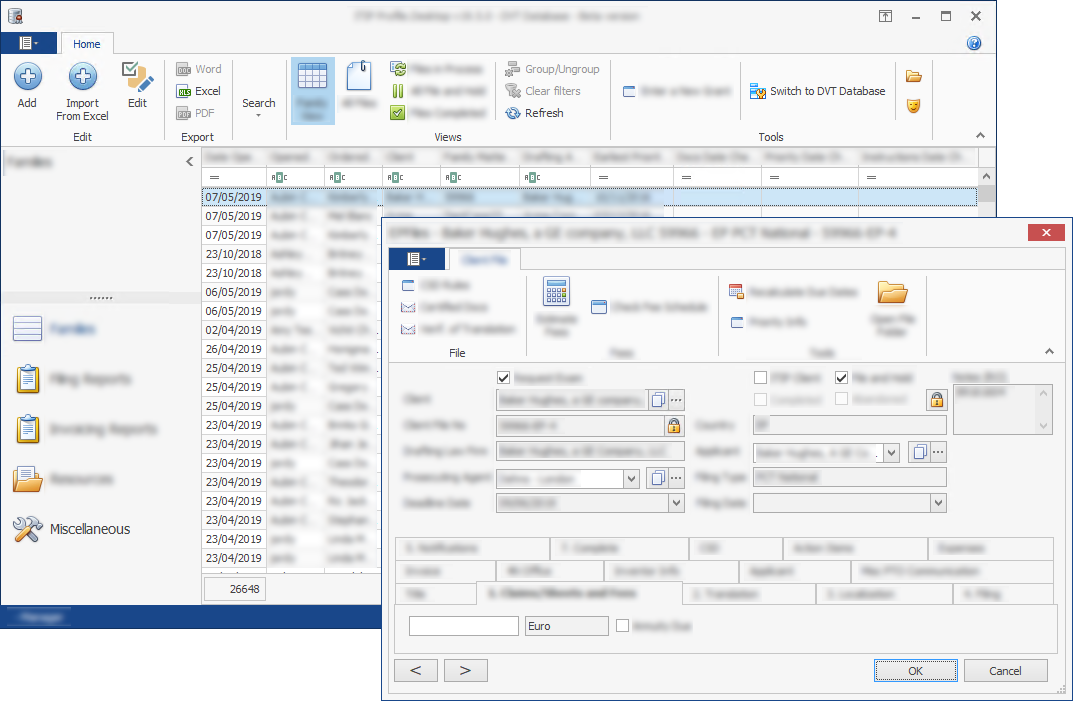The height and width of the screenshot is (701, 1073).
Task: Toggle the unchecked box left of File and Hold
Action: point(760,378)
